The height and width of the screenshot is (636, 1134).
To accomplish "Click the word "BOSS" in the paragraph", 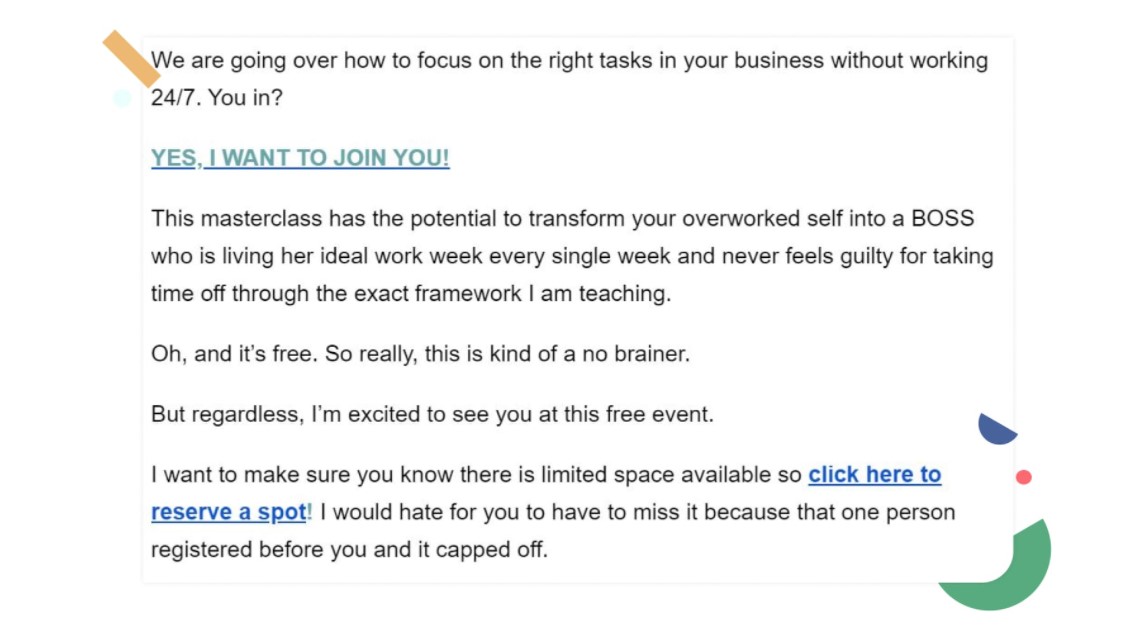I will (942, 218).
